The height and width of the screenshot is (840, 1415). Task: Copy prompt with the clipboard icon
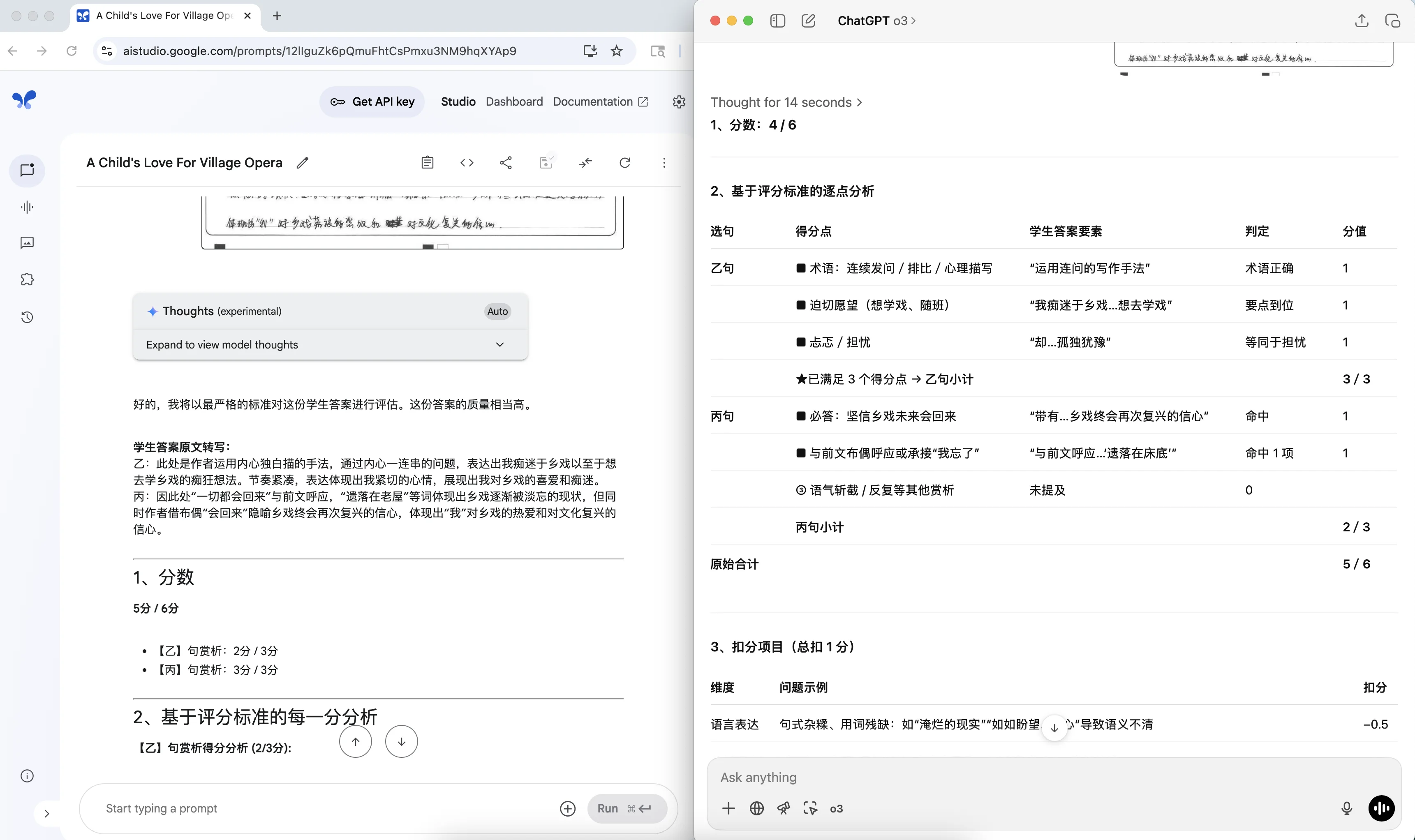tap(428, 162)
